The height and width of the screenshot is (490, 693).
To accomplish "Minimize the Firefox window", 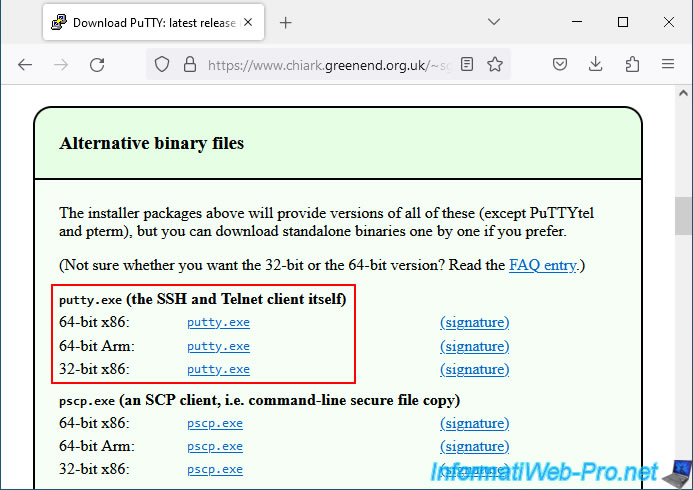I will [x=577, y=22].
